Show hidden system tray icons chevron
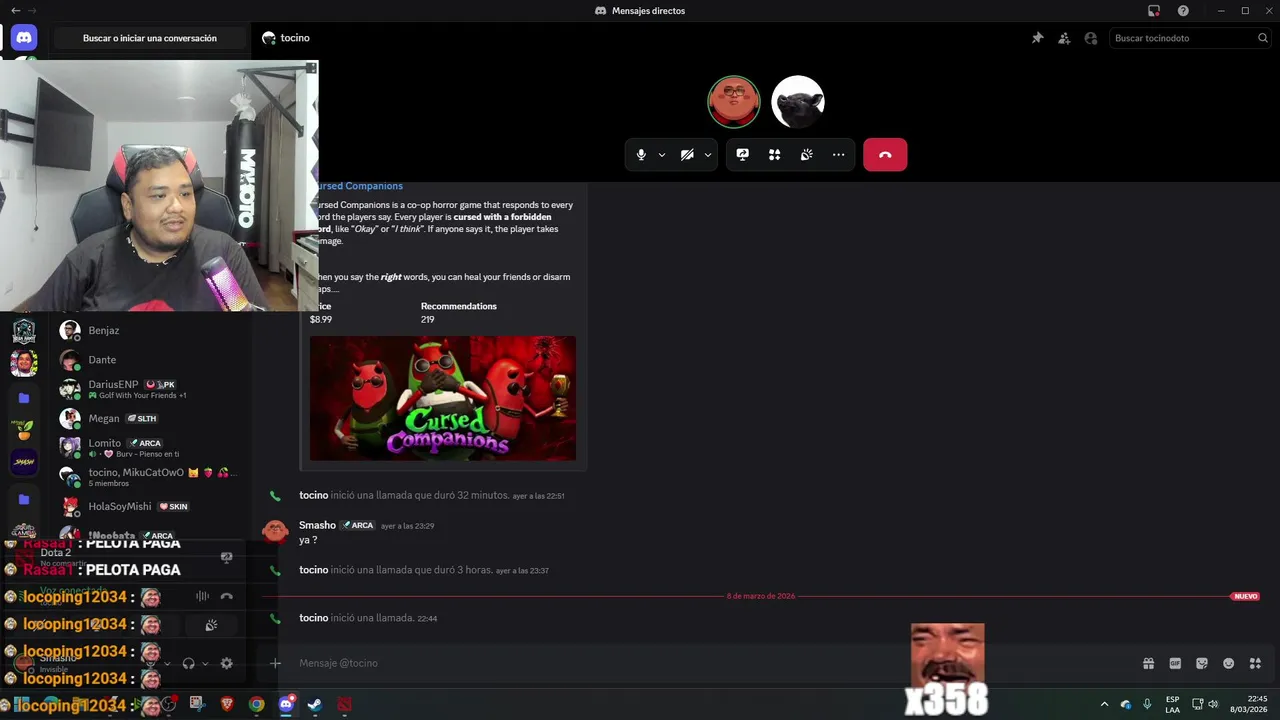The height and width of the screenshot is (720, 1280). click(1104, 704)
